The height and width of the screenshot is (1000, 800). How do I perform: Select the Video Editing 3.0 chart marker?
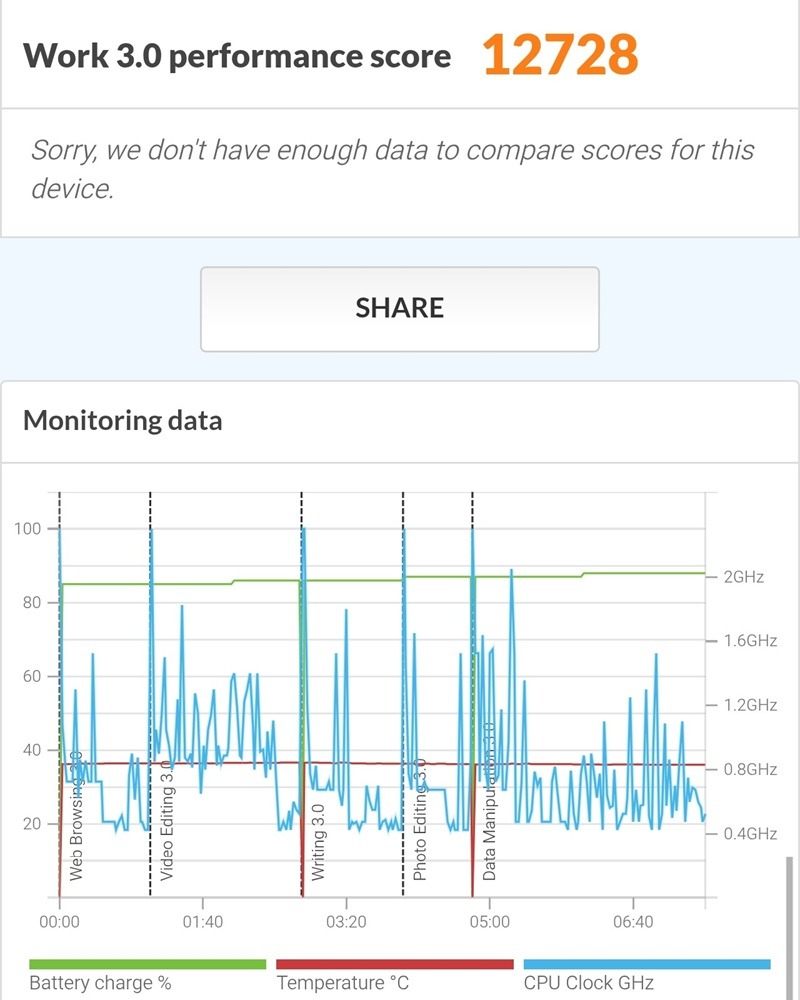pos(167,820)
